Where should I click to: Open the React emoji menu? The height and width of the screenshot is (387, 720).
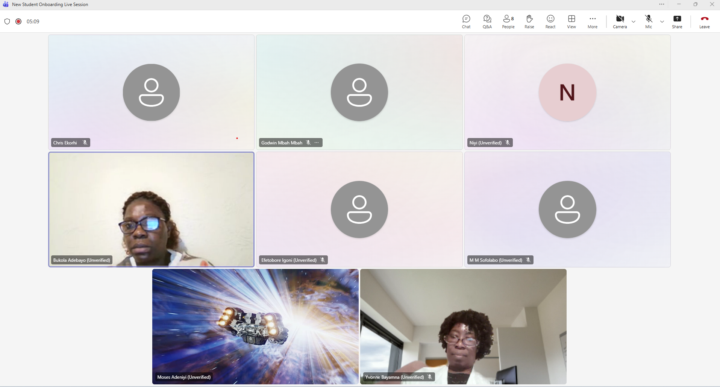[551, 21]
